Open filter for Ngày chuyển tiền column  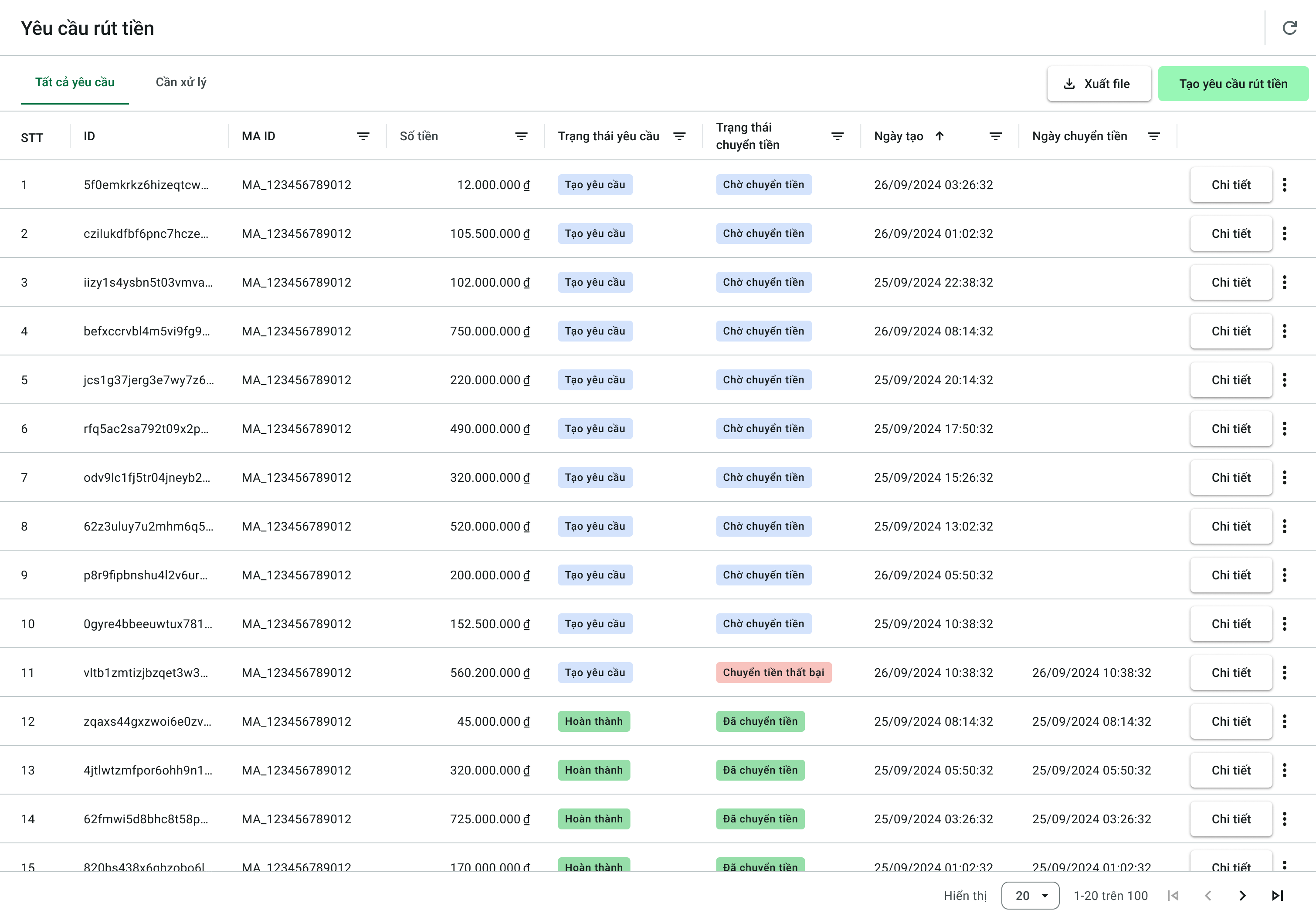point(1154,136)
